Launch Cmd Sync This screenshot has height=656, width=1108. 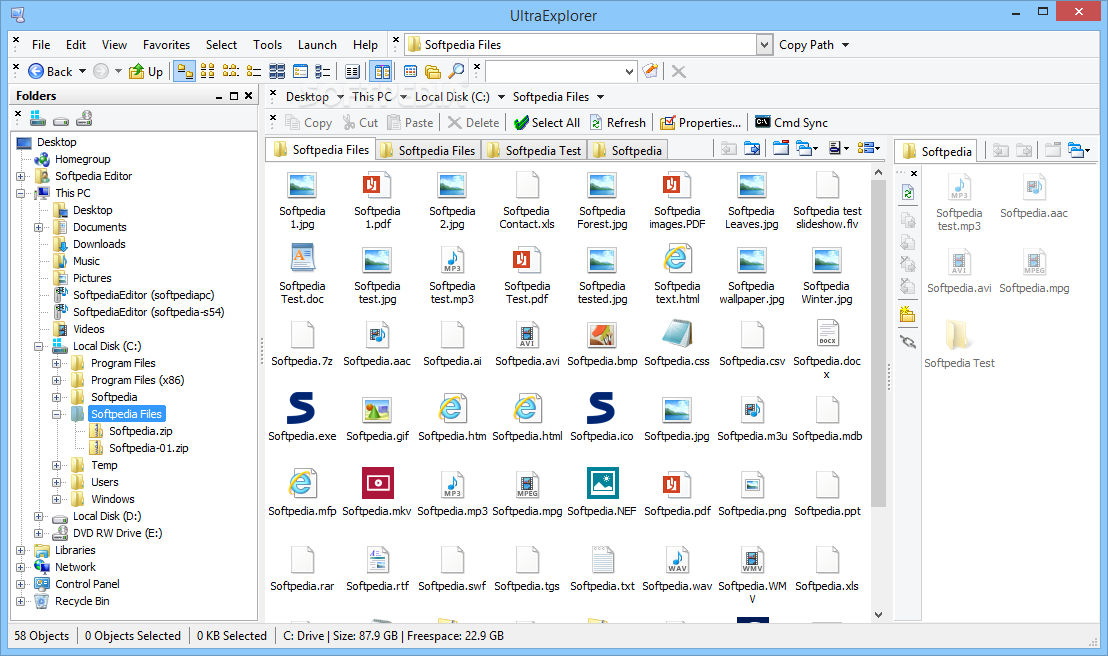(x=791, y=122)
